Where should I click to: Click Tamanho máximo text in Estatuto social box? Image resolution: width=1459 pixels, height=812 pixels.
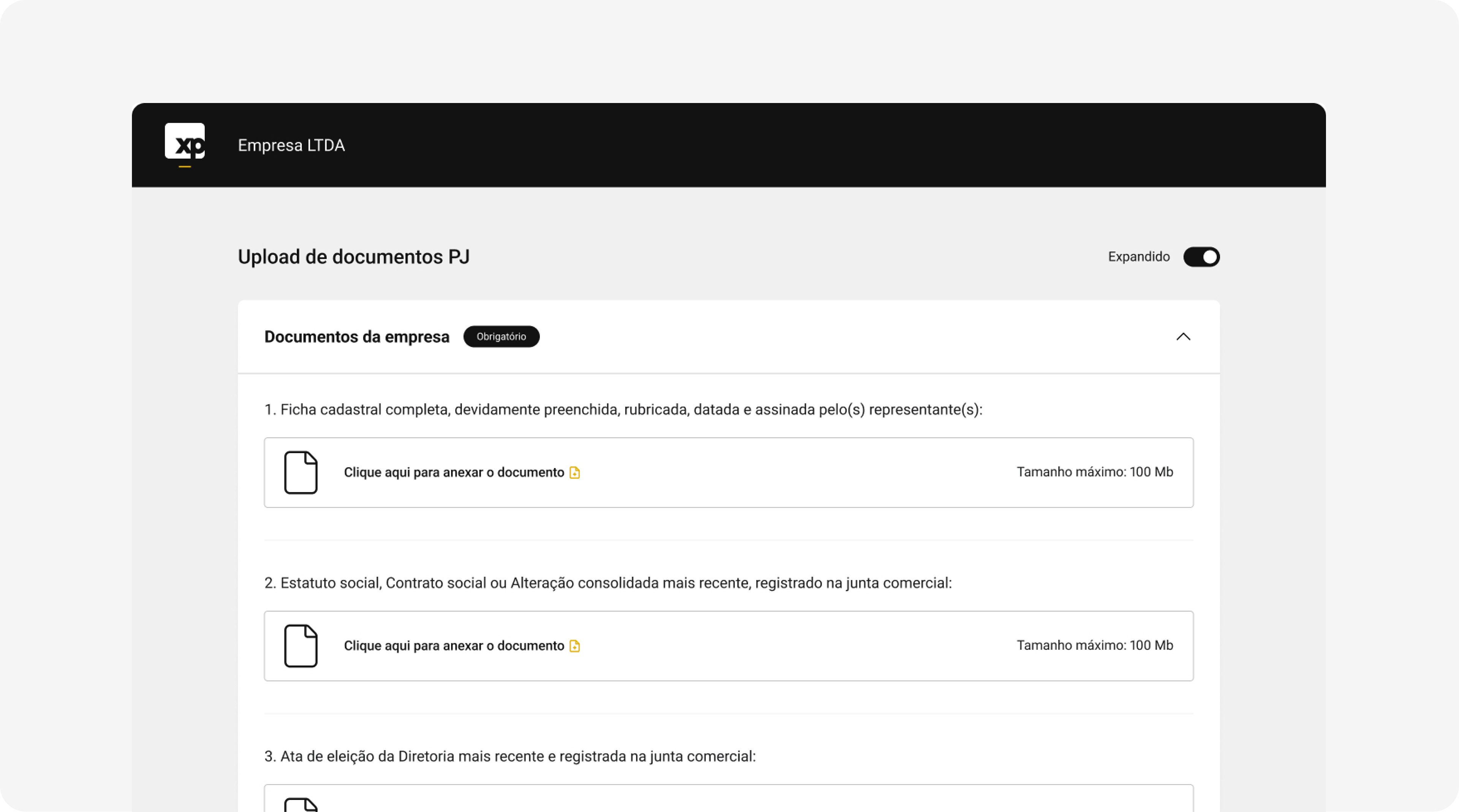pyautogui.click(x=1094, y=645)
